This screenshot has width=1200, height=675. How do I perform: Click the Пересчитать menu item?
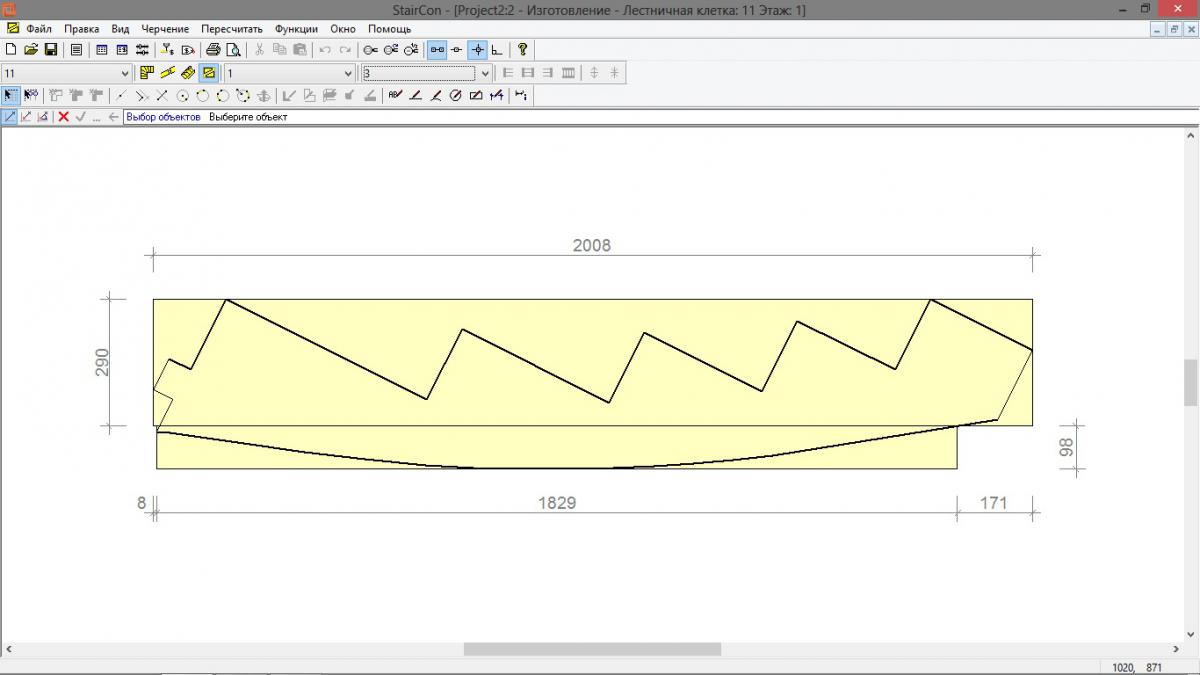pyautogui.click(x=231, y=29)
